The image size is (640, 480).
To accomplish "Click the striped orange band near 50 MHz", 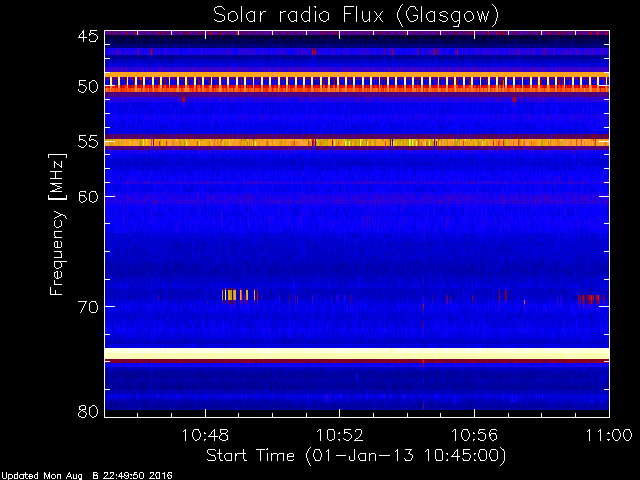I will pos(357,82).
